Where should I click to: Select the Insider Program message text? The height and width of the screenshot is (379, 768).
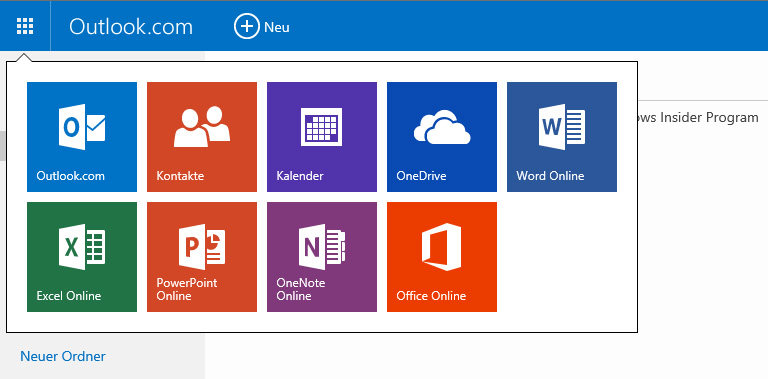pyautogui.click(x=698, y=118)
